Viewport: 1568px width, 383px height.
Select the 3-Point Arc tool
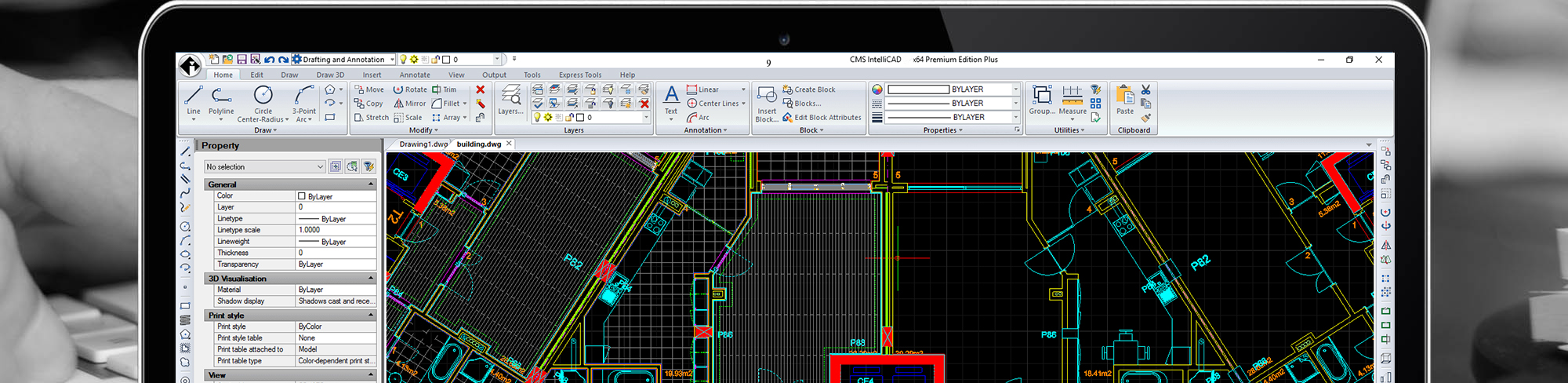tap(304, 104)
